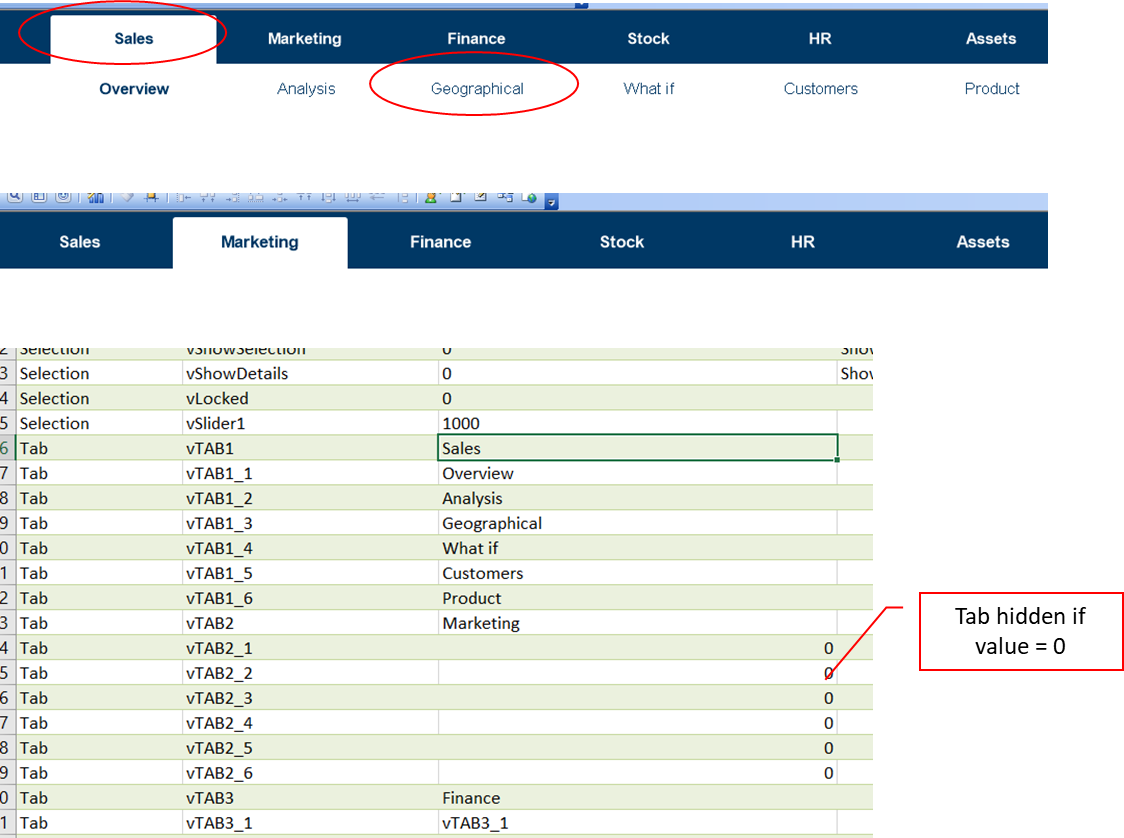Switch to the Geographical sub-tab
This screenshot has height=838, width=1124.
coord(477,89)
